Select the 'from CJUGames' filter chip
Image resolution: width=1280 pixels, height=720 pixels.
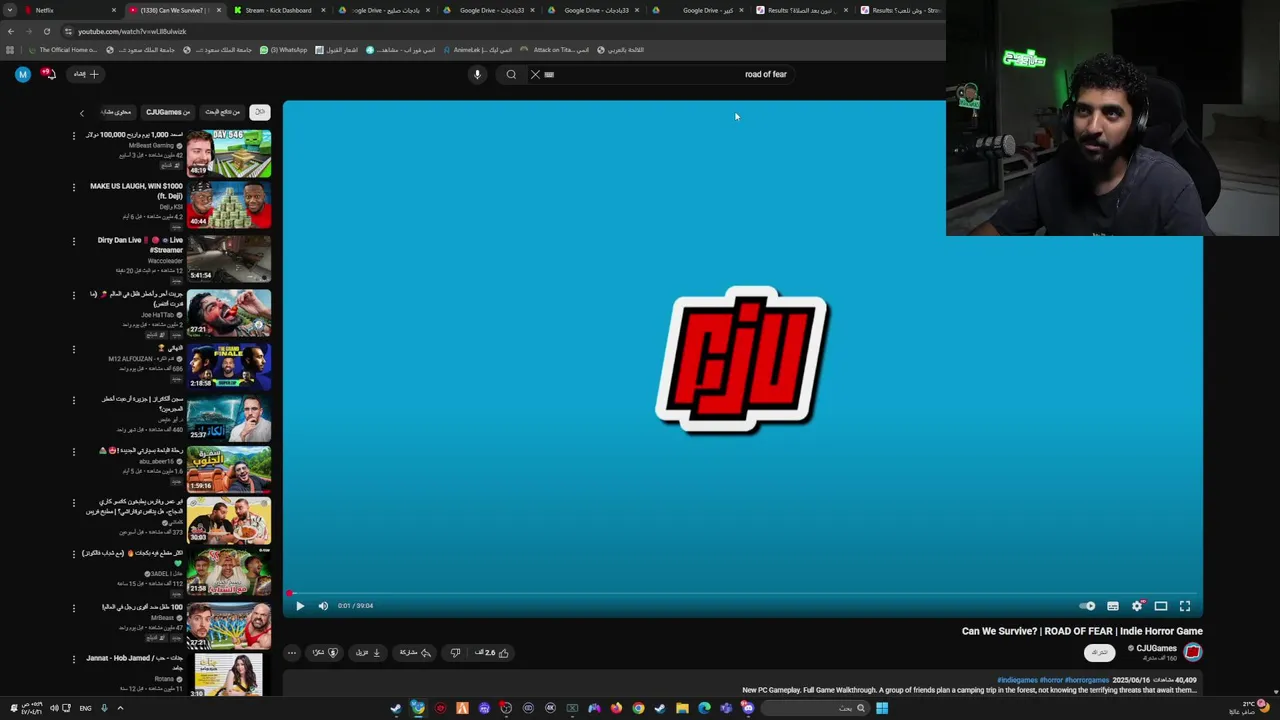point(168,112)
